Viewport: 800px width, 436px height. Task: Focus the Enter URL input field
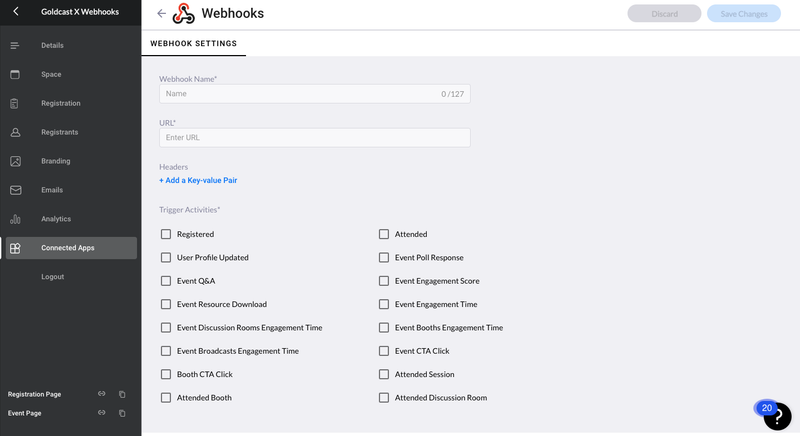(x=314, y=137)
